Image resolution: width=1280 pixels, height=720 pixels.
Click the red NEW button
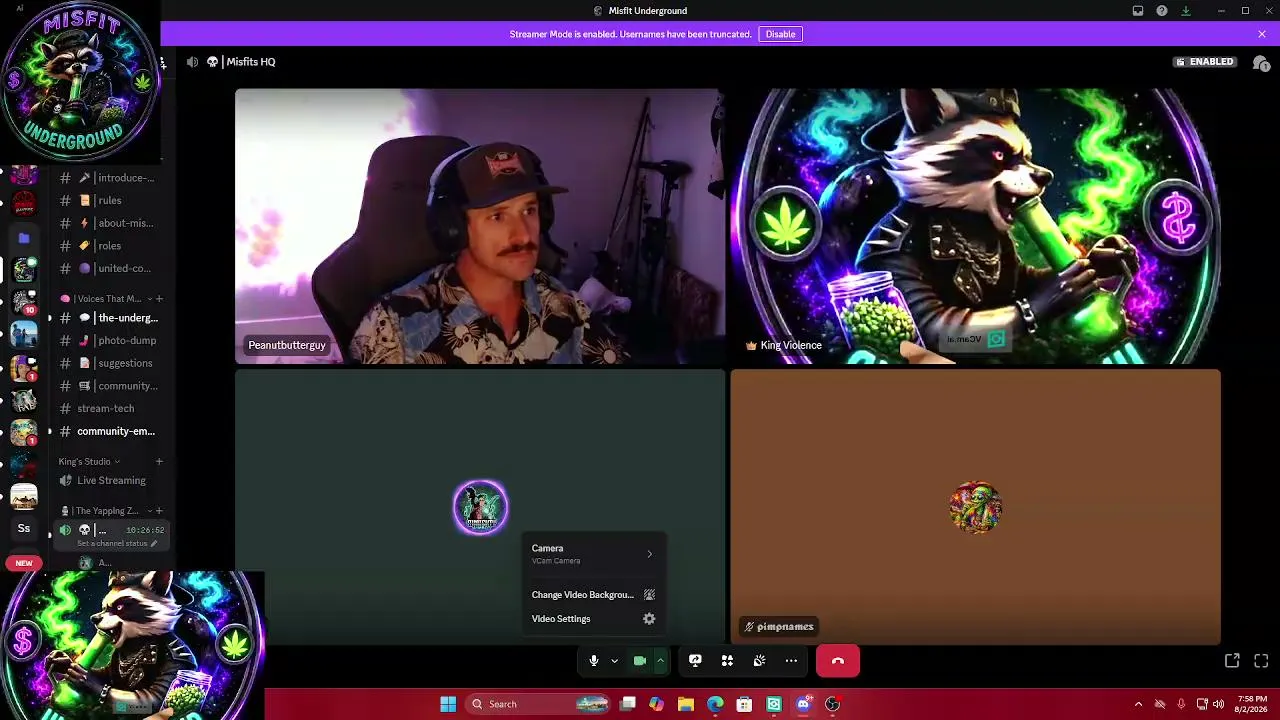pyautogui.click(x=24, y=563)
